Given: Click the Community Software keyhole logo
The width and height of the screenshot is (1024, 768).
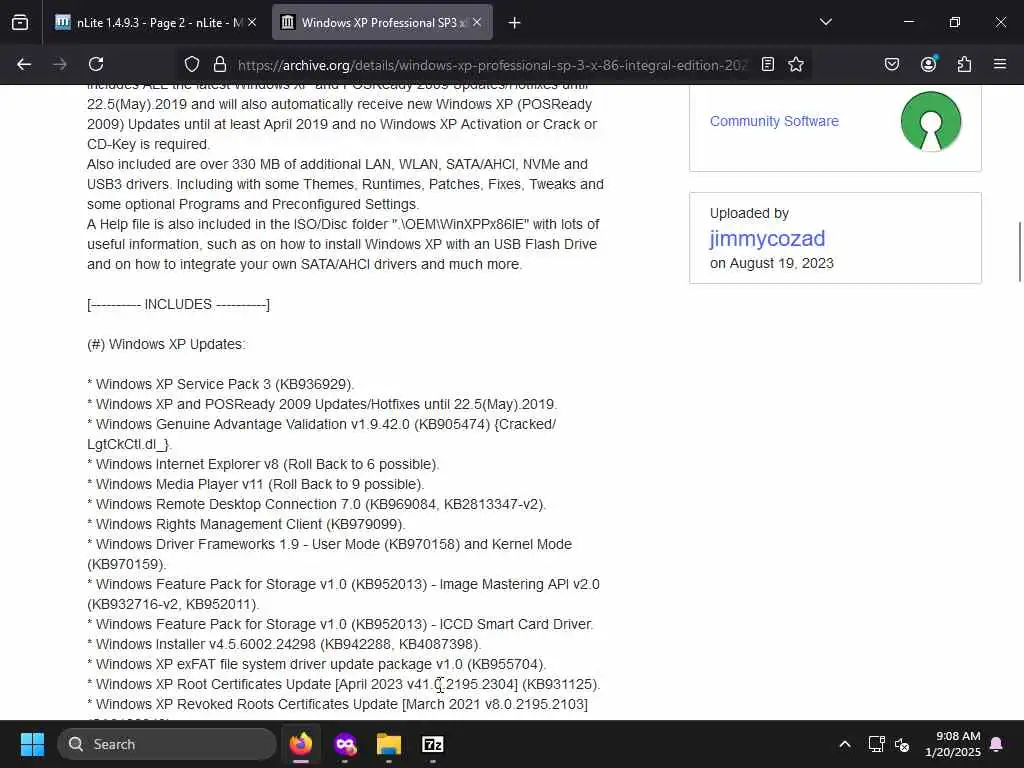Looking at the screenshot, I should [931, 121].
